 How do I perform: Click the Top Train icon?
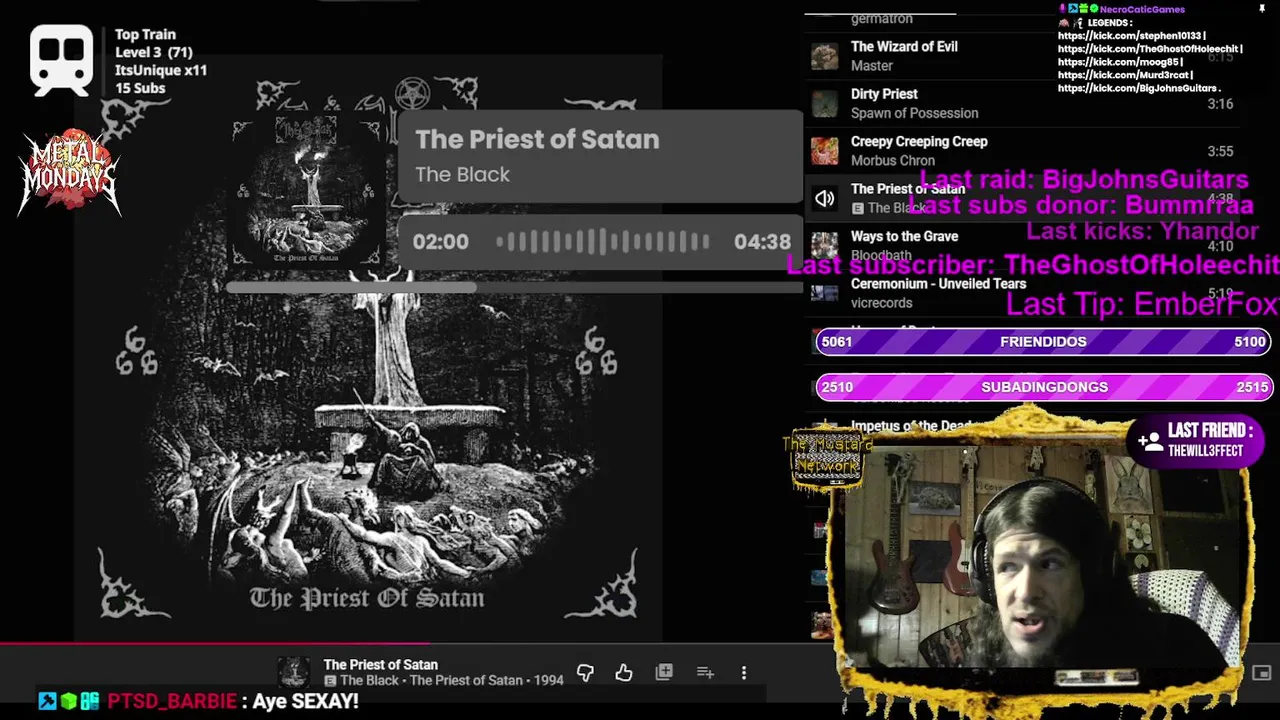coord(62,61)
